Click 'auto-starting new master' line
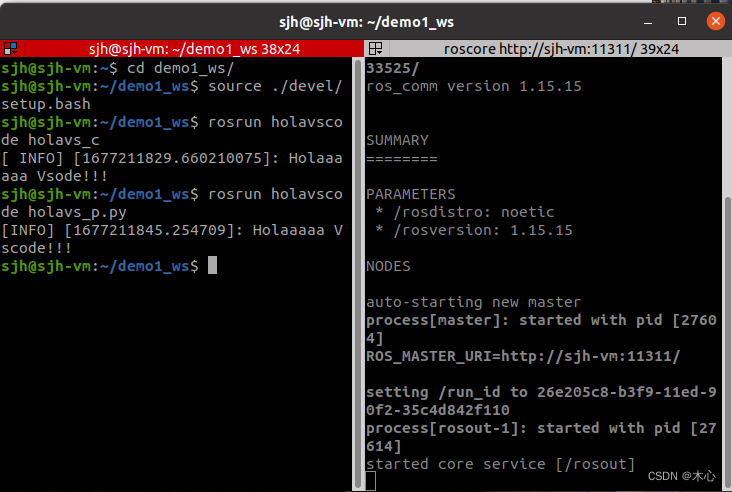732x492 pixels. point(473,302)
